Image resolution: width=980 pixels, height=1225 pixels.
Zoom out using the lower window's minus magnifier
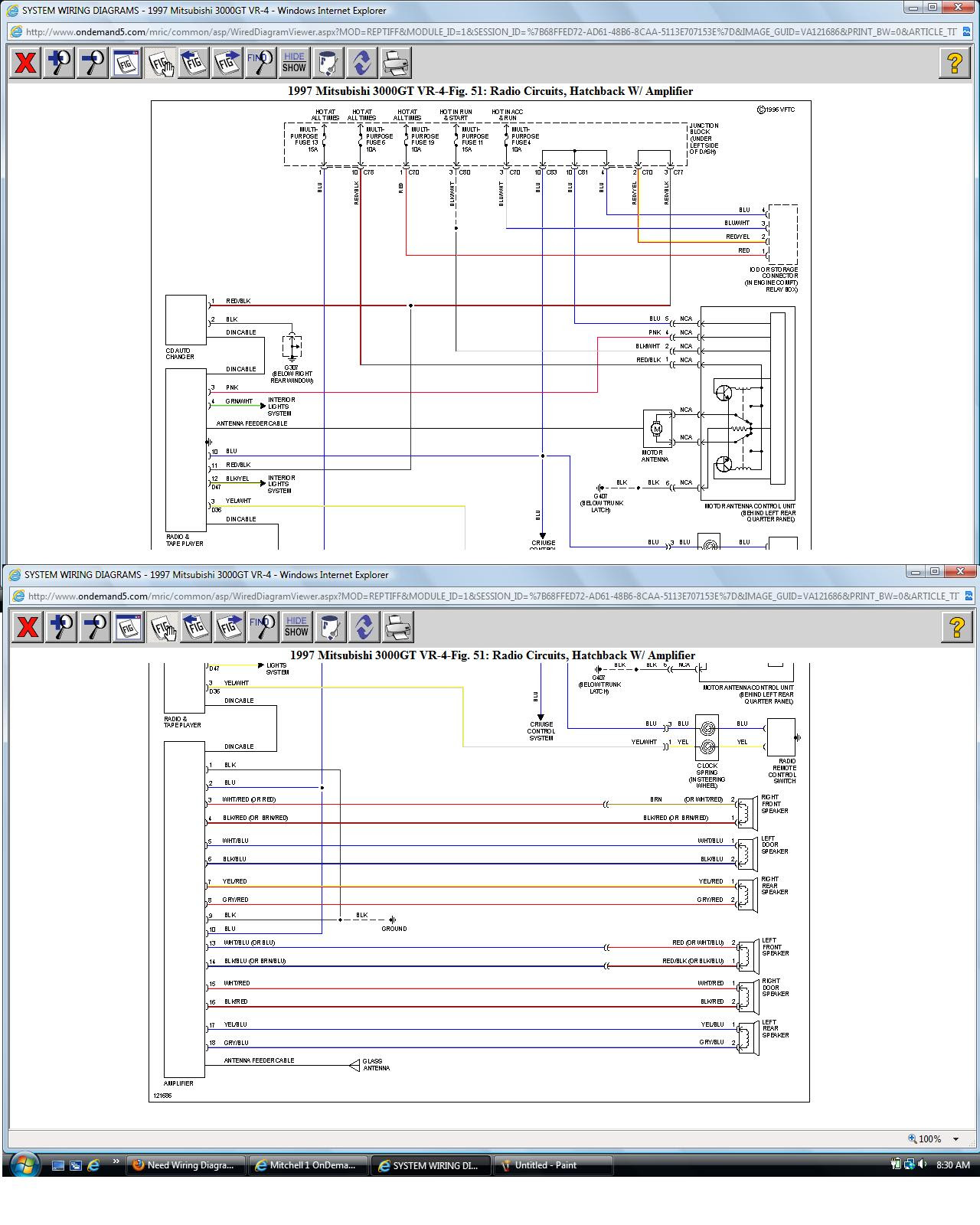coord(95,627)
